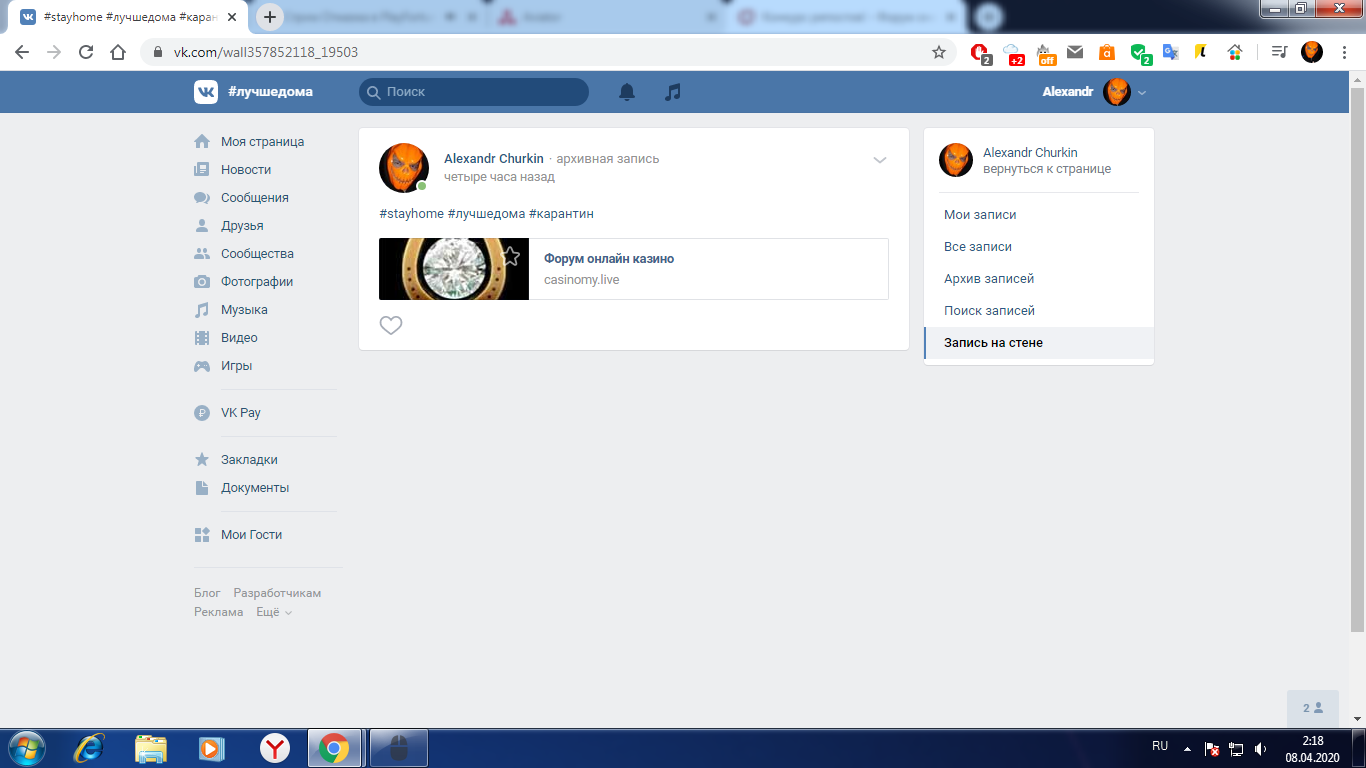Open the Форум онлайн казино link title
This screenshot has height=768, width=1366.
609,259
